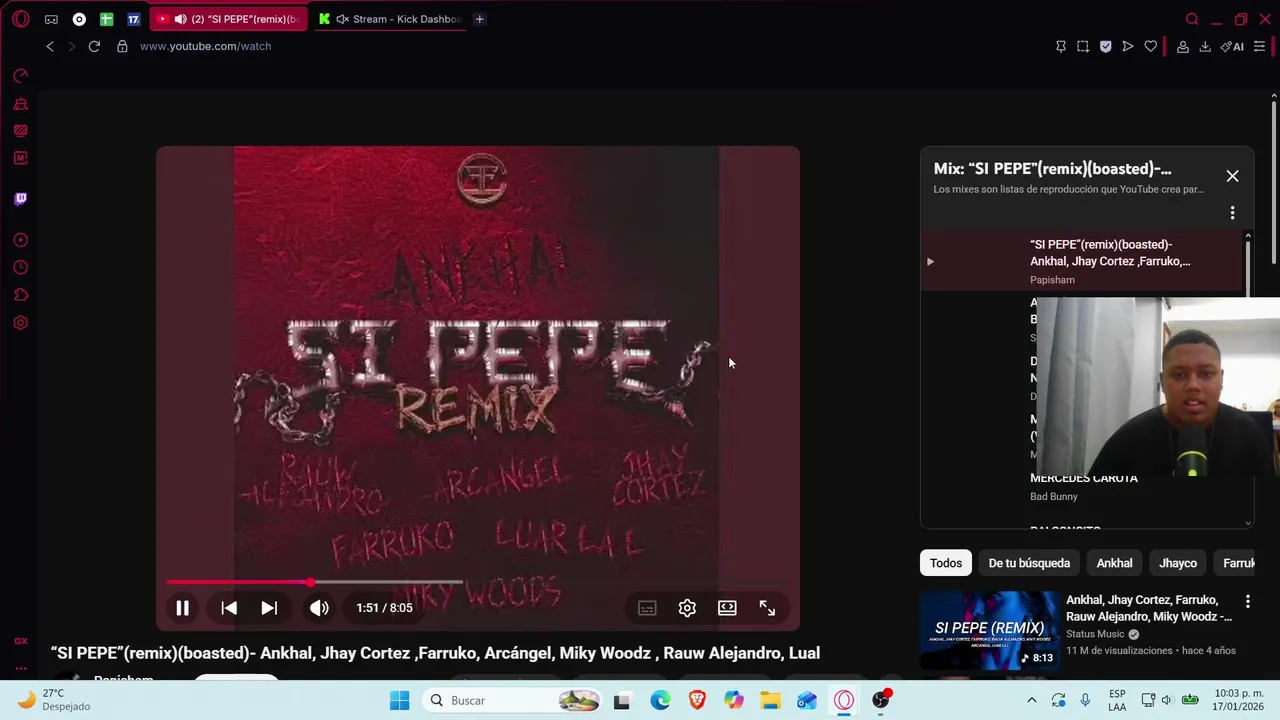
Task: Open the Opera GX main menu logo
Action: coord(21,19)
